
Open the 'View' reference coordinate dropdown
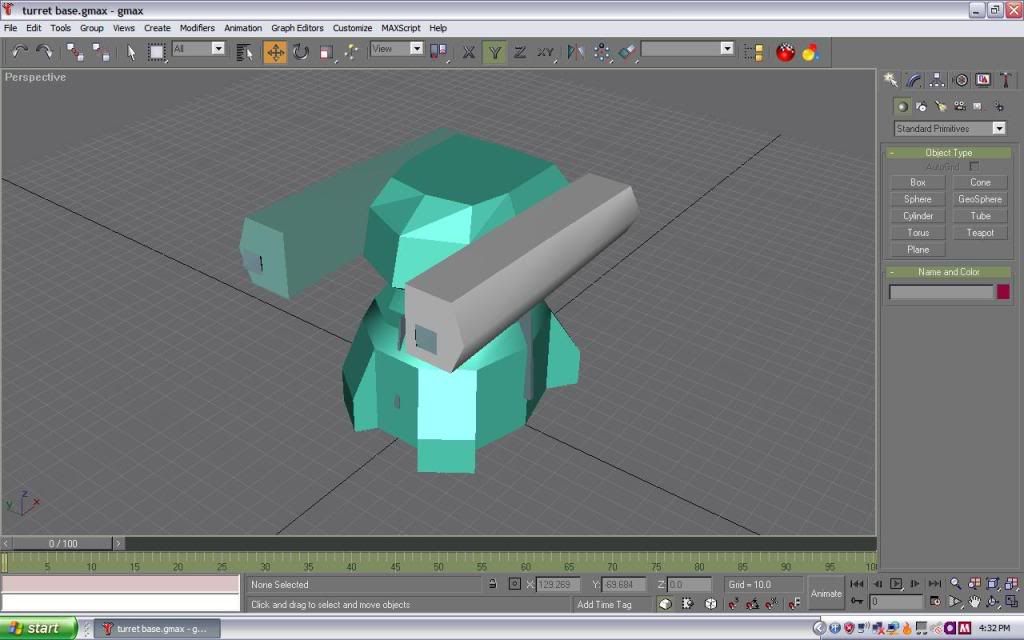coord(397,48)
